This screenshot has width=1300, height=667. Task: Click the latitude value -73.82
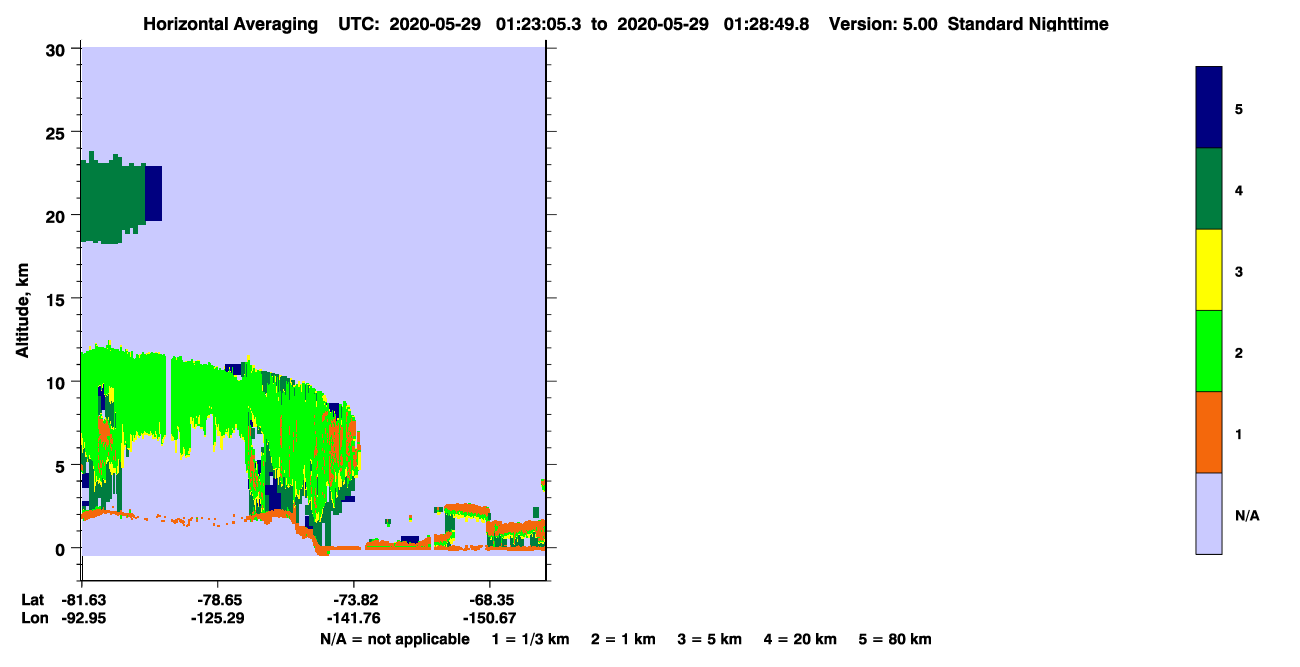pyautogui.click(x=353, y=600)
